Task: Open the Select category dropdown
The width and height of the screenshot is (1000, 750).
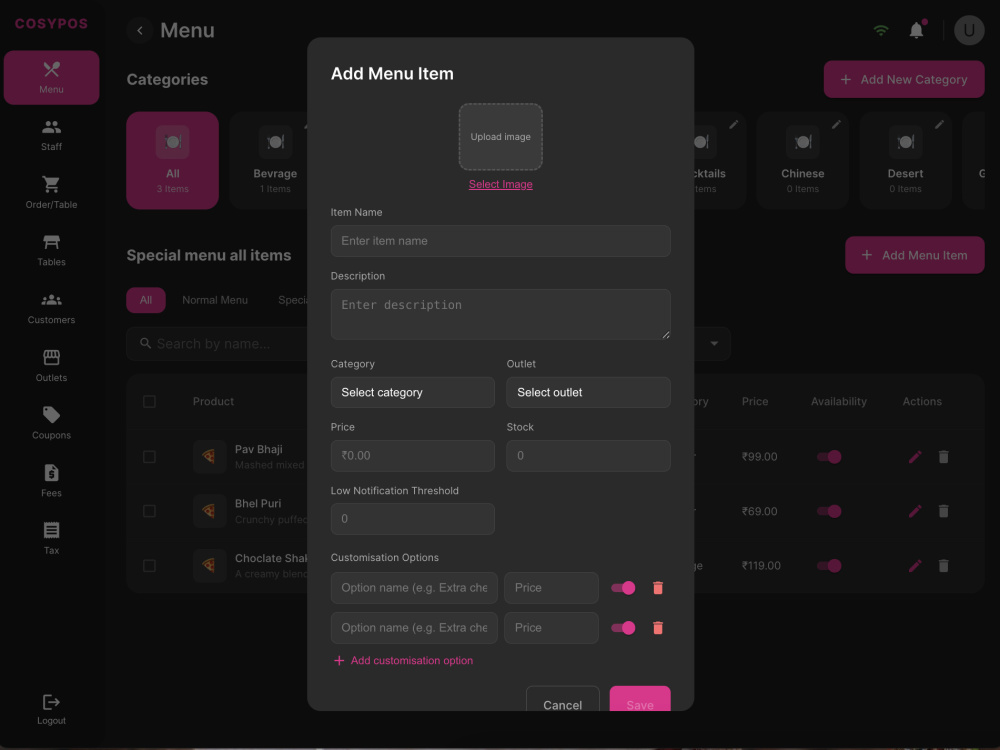Action: point(413,393)
